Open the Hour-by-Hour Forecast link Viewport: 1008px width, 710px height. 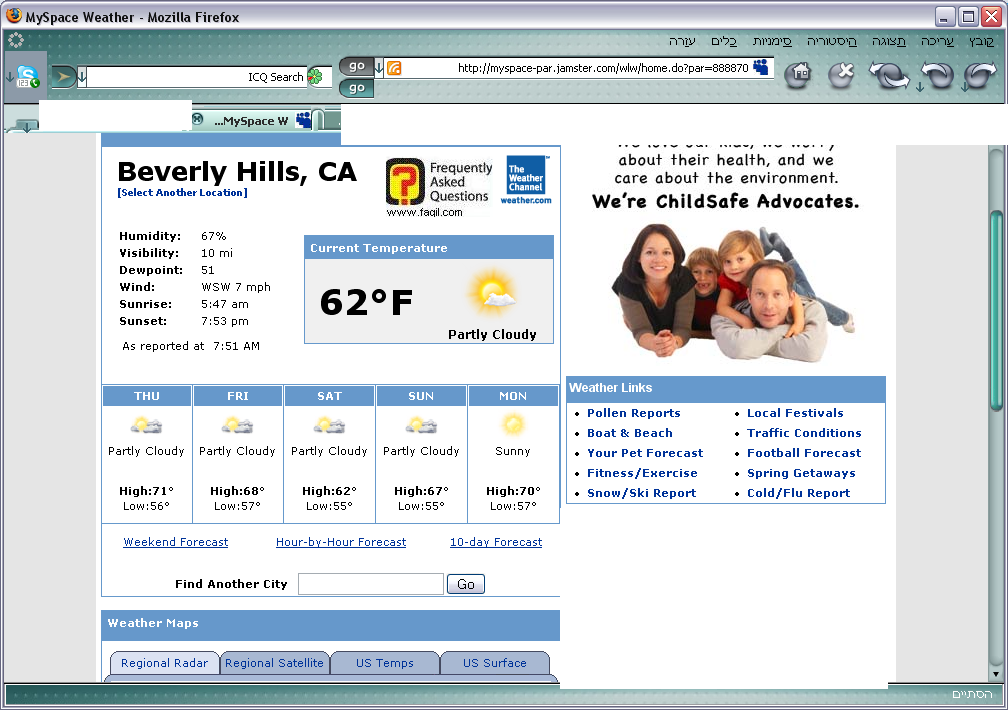pyautogui.click(x=341, y=542)
